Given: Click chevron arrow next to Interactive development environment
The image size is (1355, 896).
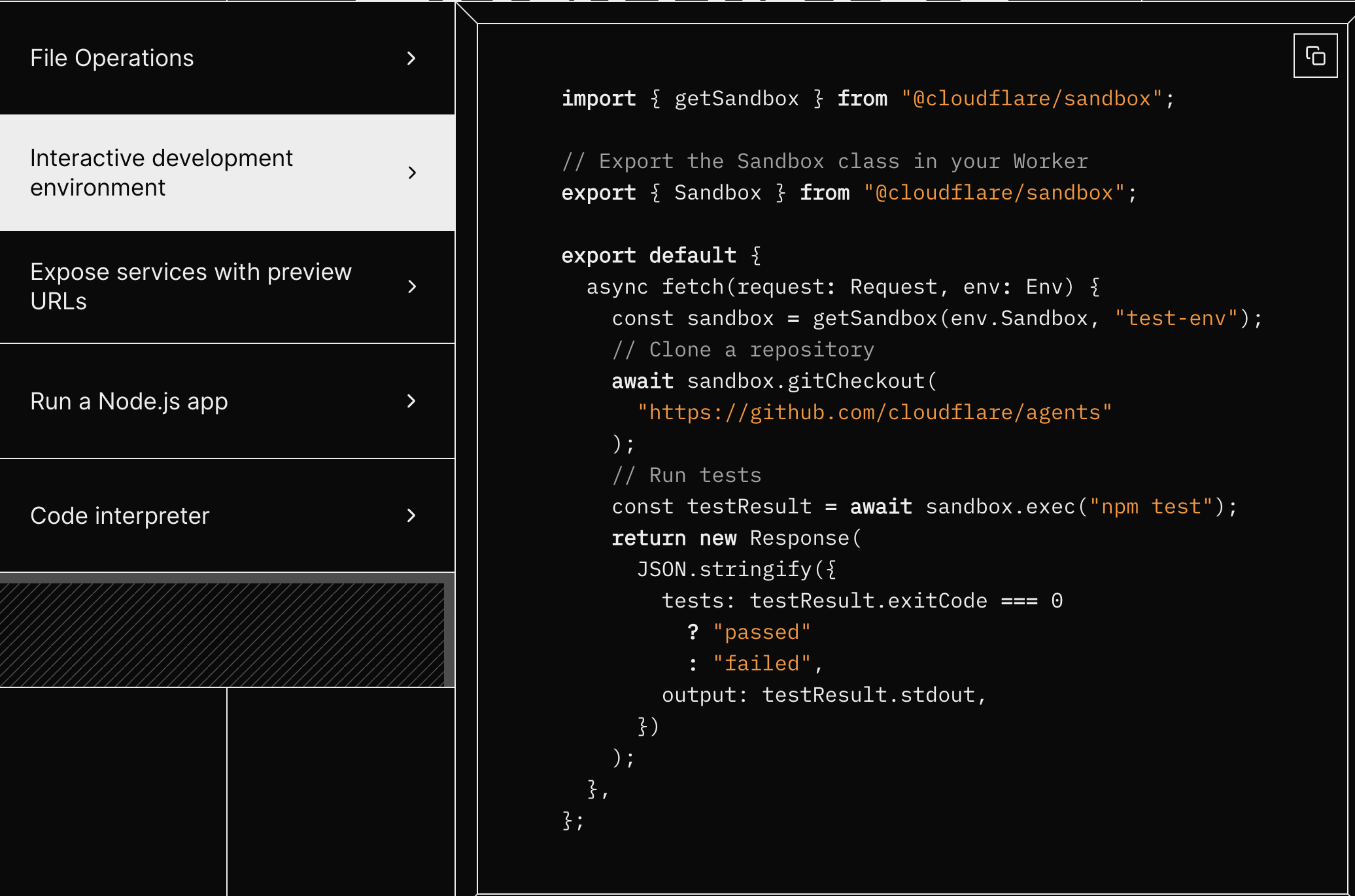Looking at the screenshot, I should click(412, 173).
